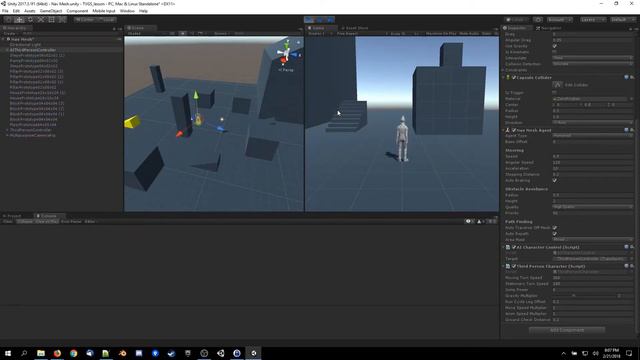The image size is (640, 360).
Task: Click active Unity taskbar icon
Action: tap(253, 353)
